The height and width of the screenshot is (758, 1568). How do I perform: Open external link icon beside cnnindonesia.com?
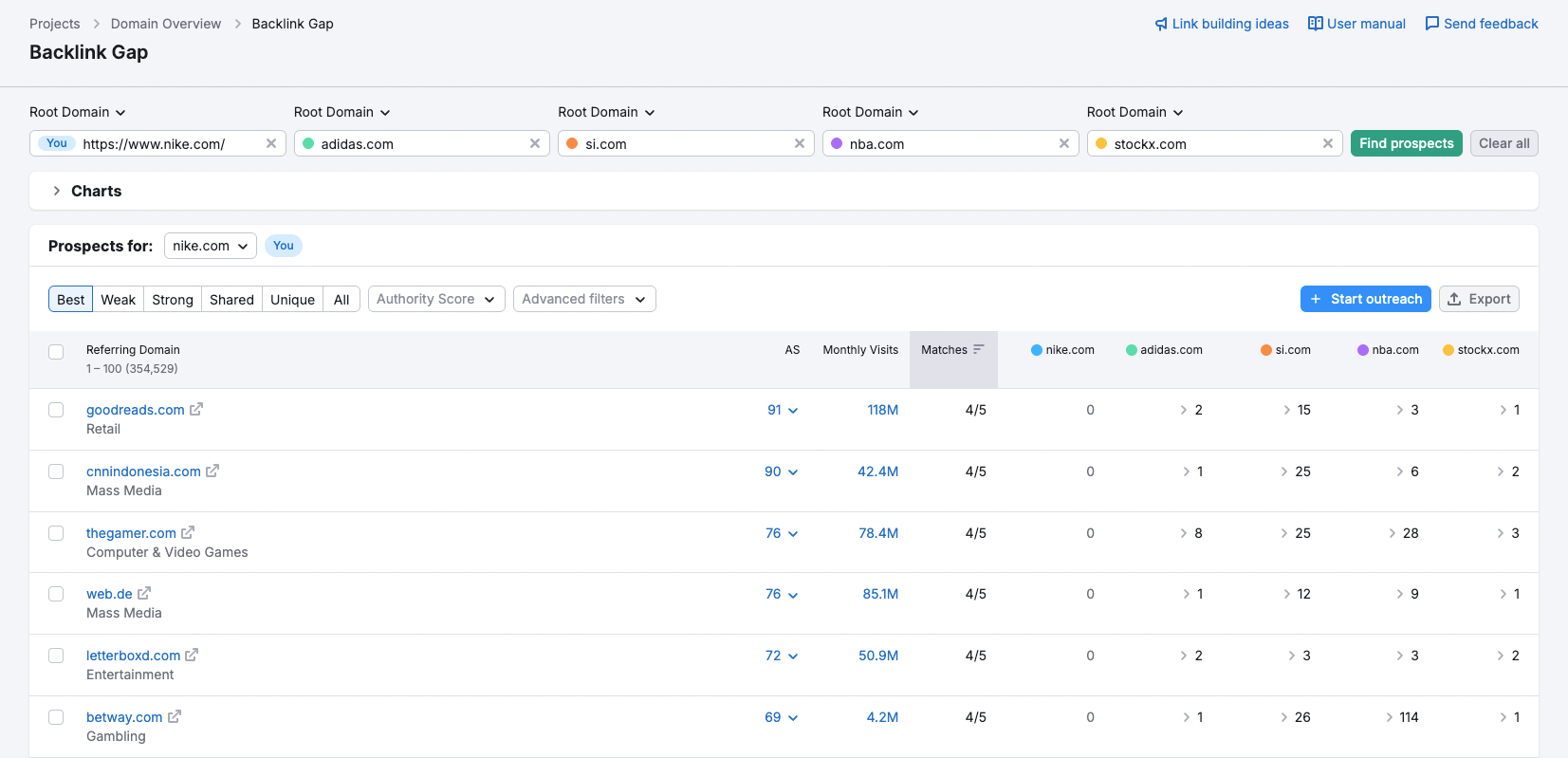tap(212, 471)
